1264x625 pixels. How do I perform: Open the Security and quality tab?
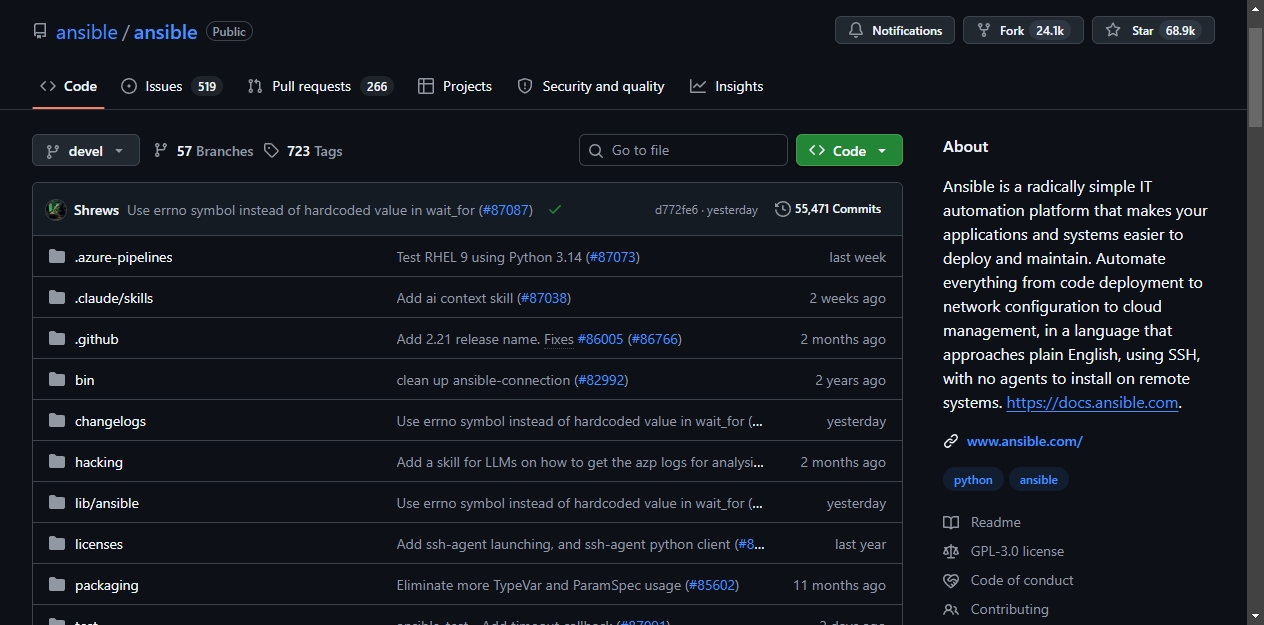(x=591, y=86)
